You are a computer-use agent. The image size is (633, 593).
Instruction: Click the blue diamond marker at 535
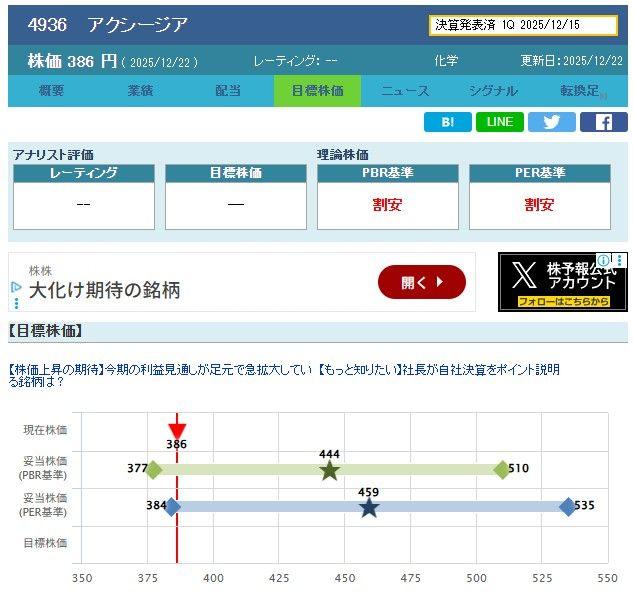point(568,507)
